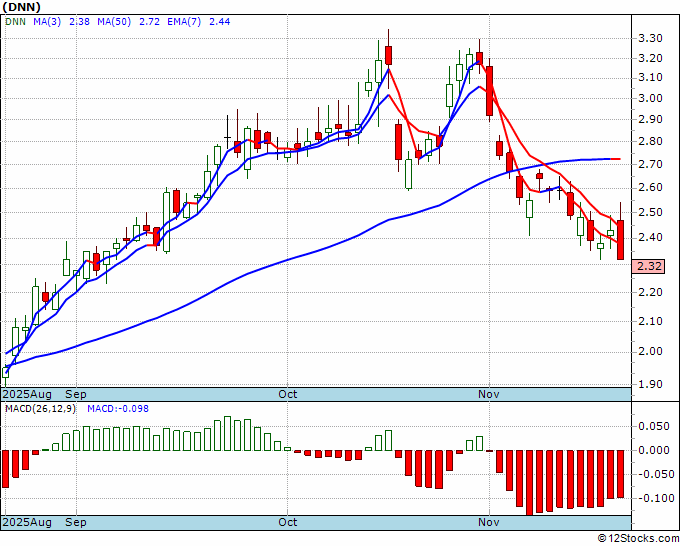Click the current price tag 2.32

pos(649,266)
